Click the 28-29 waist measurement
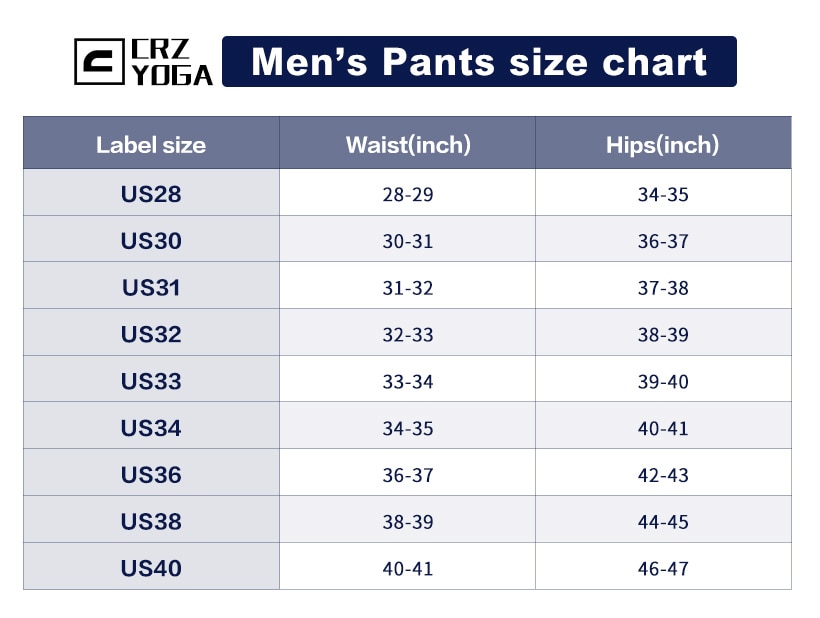This screenshot has height=618, width=820. coord(408,194)
